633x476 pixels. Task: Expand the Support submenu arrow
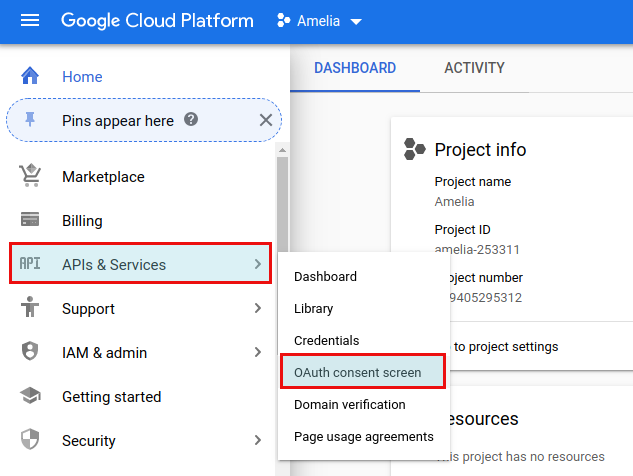(257, 309)
